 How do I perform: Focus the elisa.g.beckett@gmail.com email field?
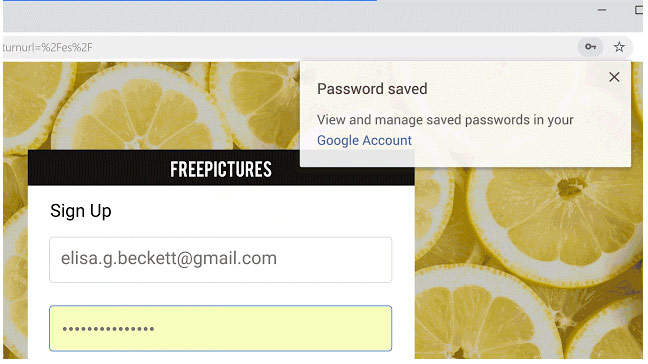[220, 259]
